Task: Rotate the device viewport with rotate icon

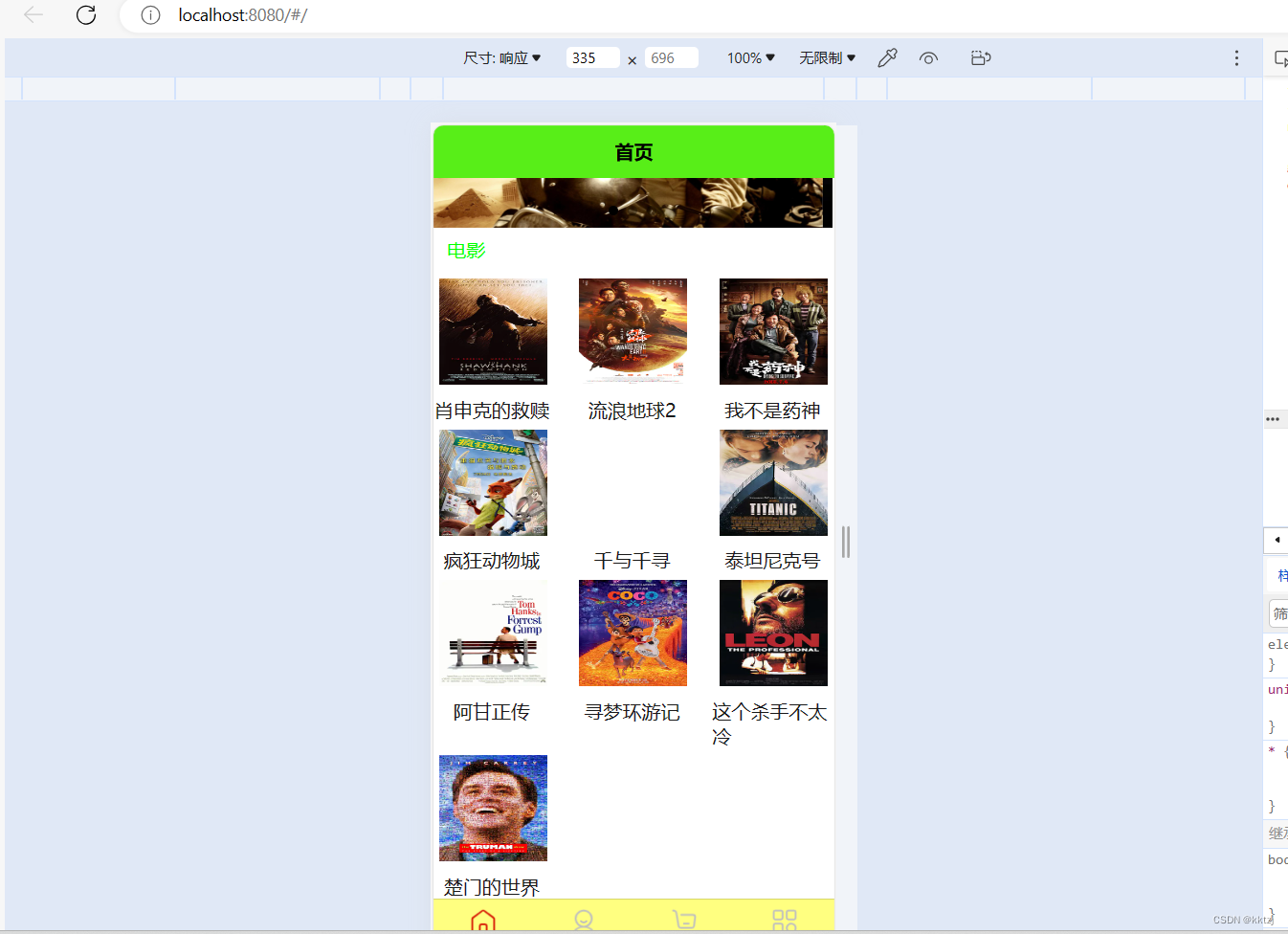Action: 981,58
